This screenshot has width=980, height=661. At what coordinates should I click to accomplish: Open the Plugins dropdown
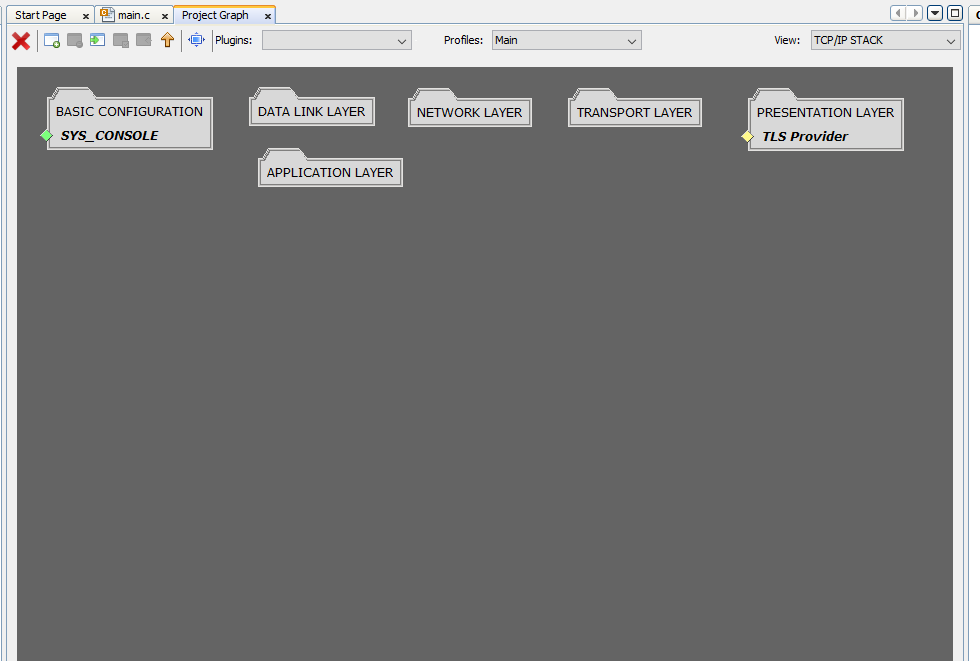pyautogui.click(x=336, y=41)
